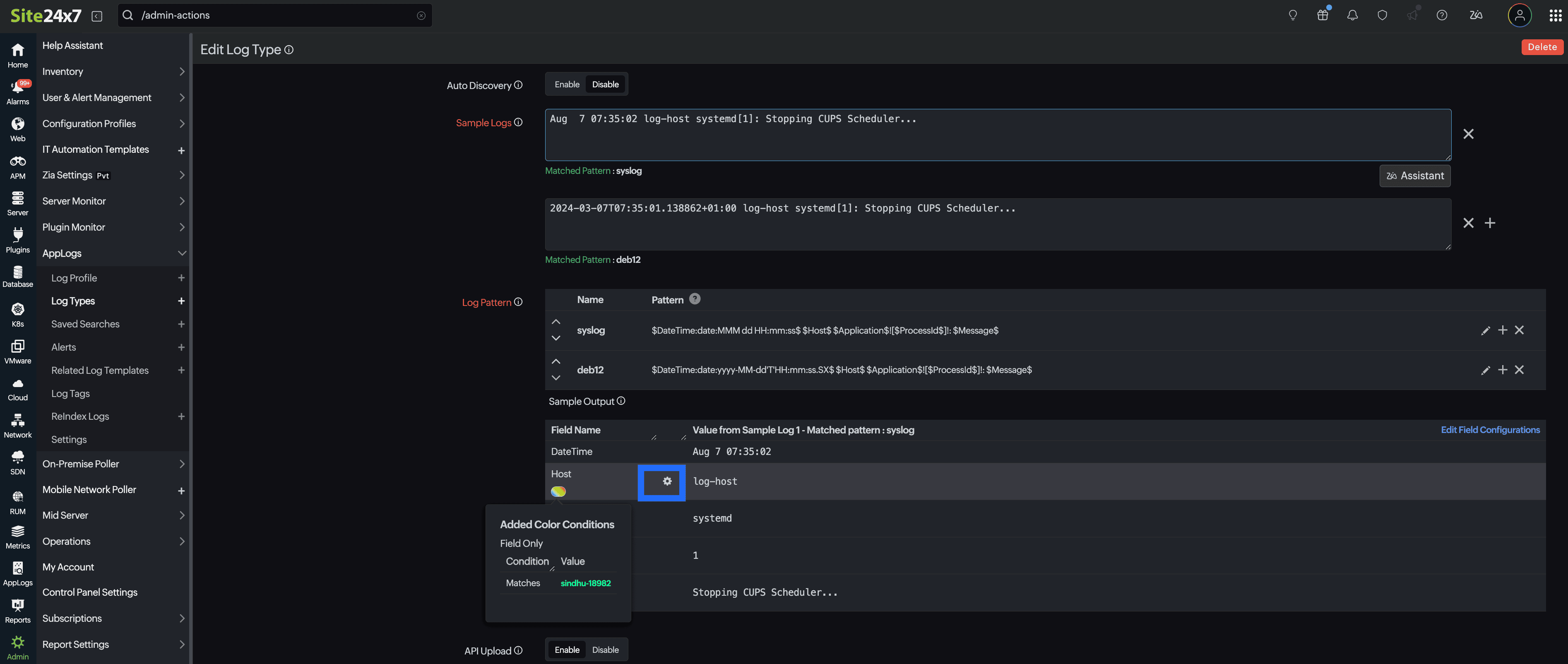
Task: Enable Auto Discovery
Action: tap(567, 84)
